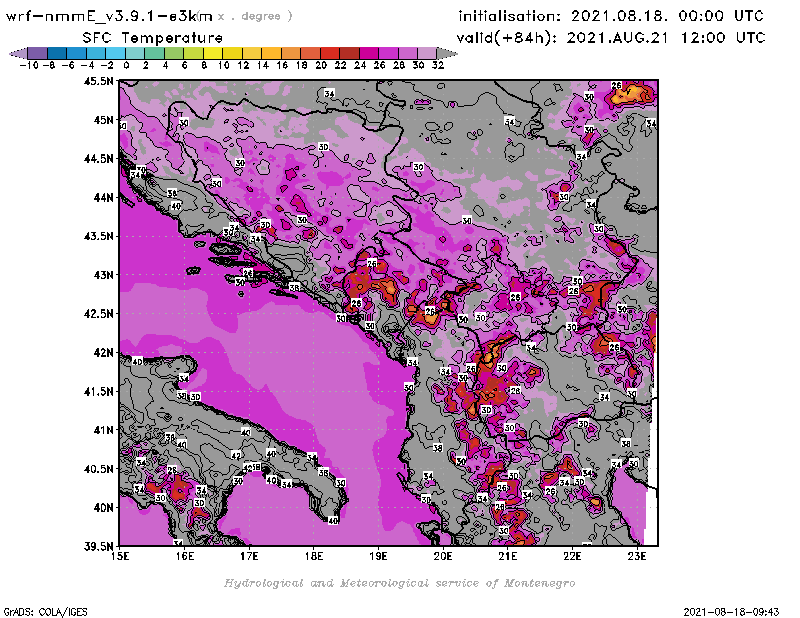Image resolution: width=800 pixels, height=618 pixels.
Task: Click the 42N latitude label
Action: click(x=103, y=353)
